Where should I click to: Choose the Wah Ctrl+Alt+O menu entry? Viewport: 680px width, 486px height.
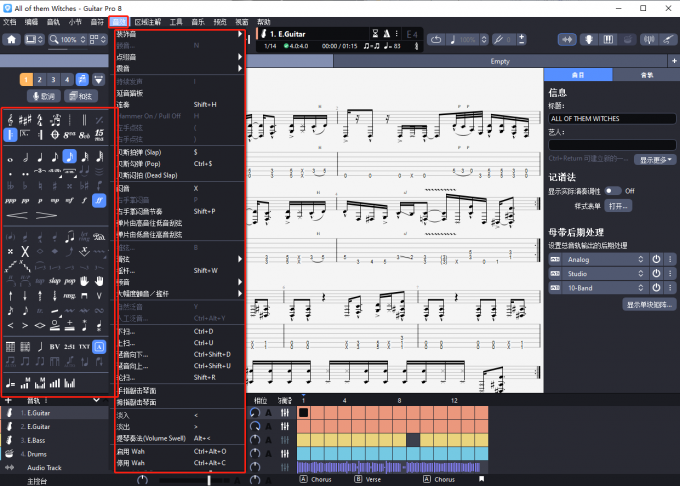pos(180,451)
